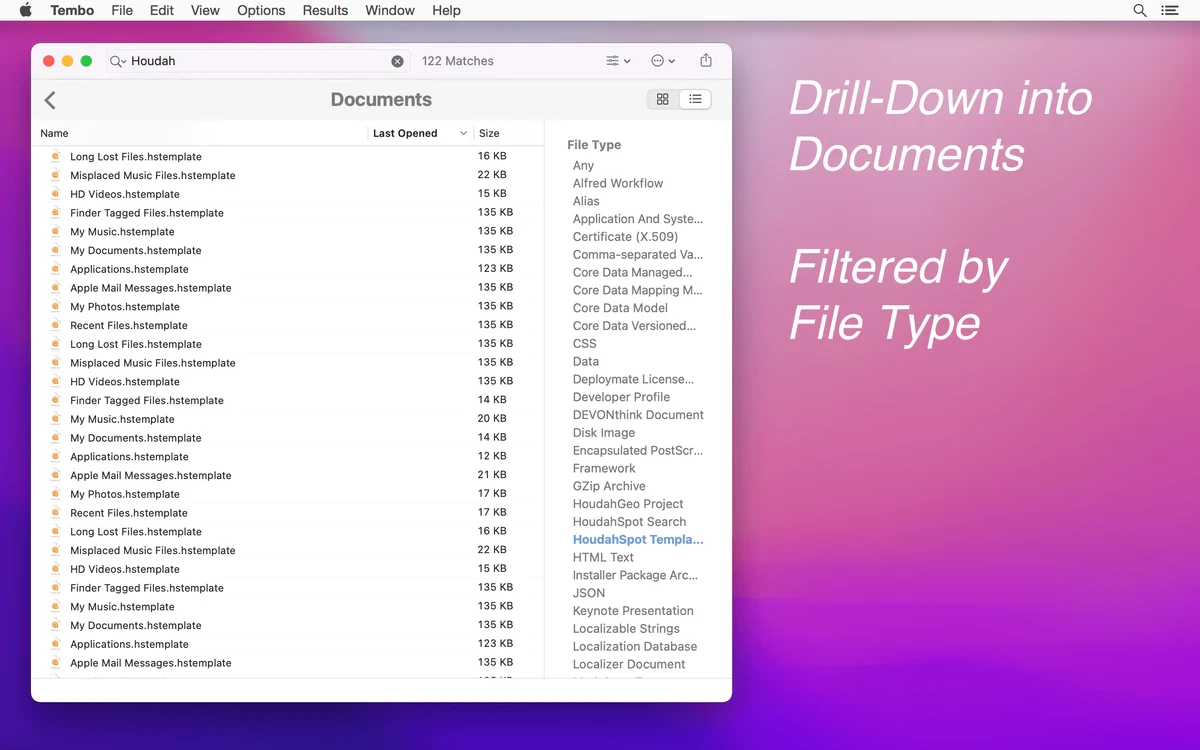Filter results by HTML Text
The image size is (1200, 750).
pyautogui.click(x=603, y=557)
